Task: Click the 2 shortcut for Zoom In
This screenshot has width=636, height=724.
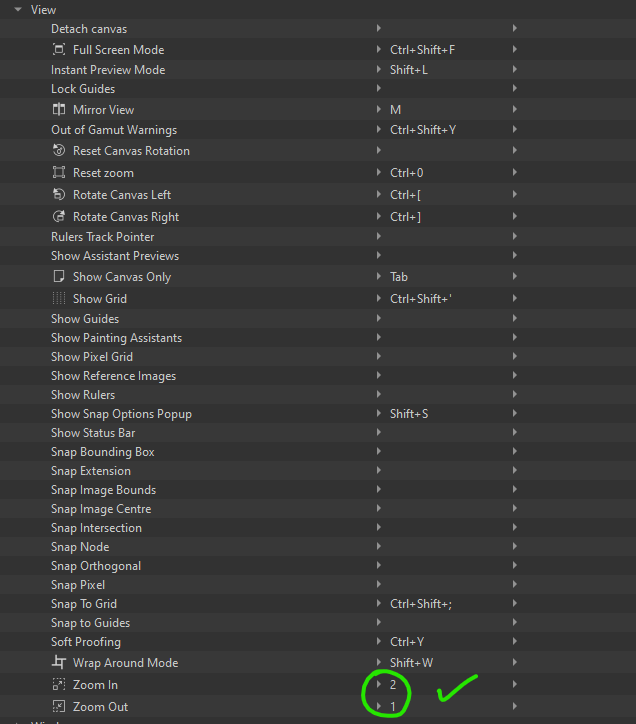Action: 393,684
